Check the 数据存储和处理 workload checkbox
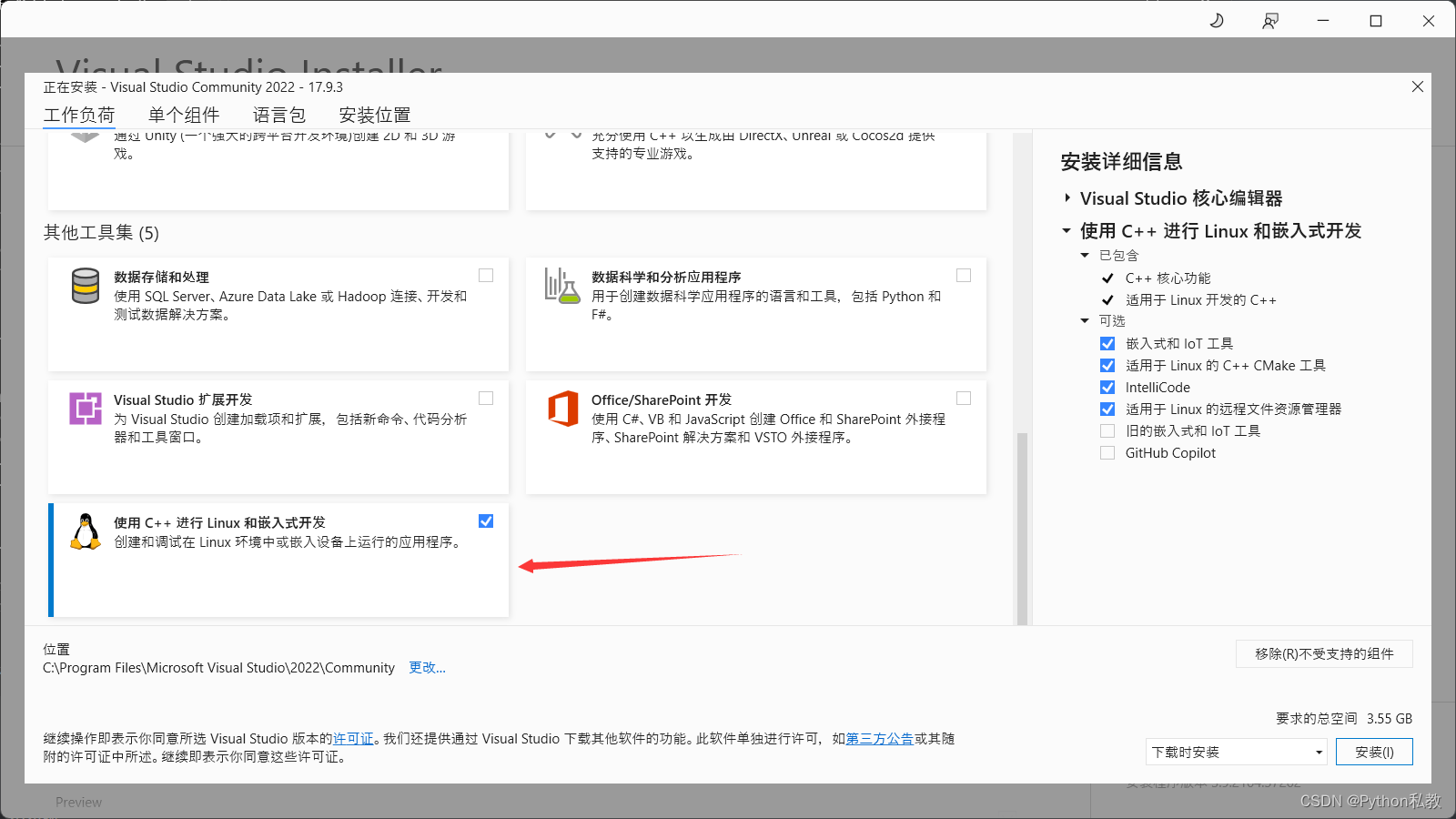 [x=486, y=275]
